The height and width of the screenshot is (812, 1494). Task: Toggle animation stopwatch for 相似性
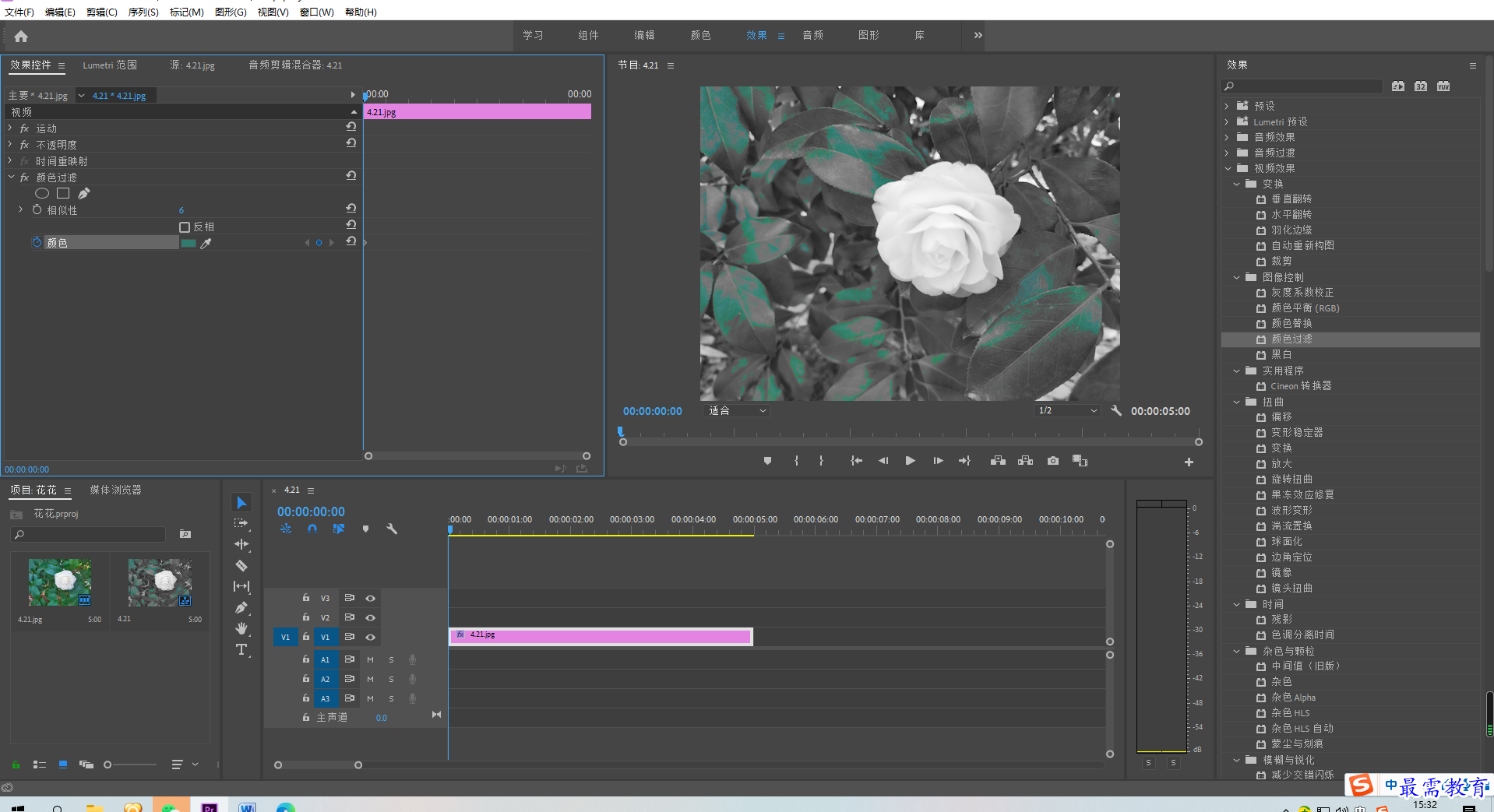coord(37,209)
